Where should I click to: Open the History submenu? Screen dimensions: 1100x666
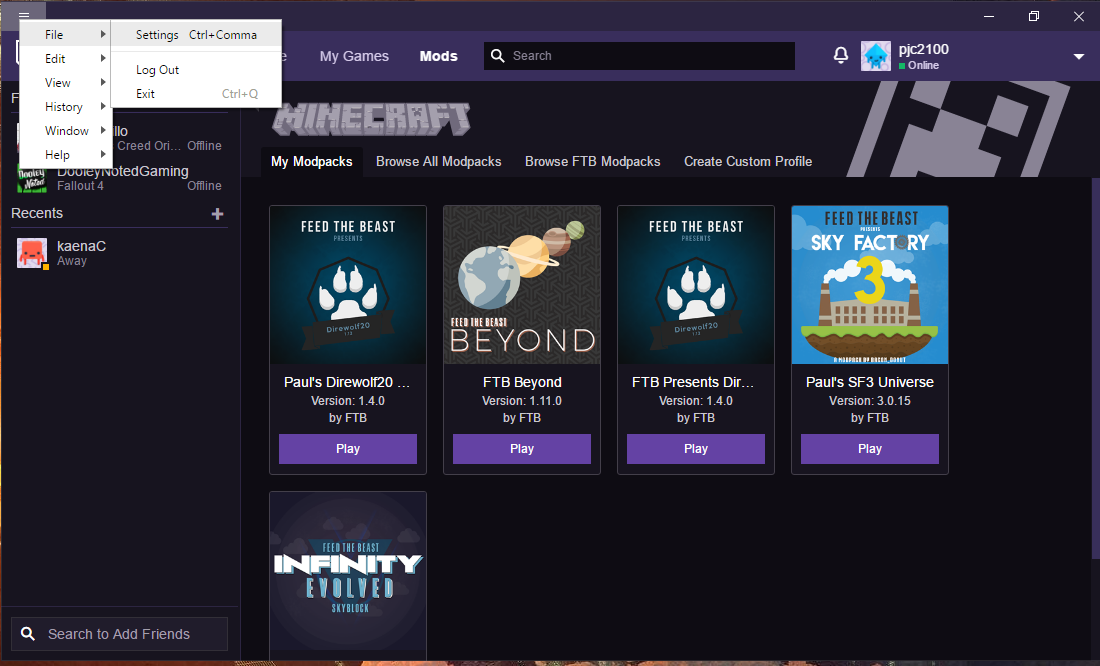[66, 107]
